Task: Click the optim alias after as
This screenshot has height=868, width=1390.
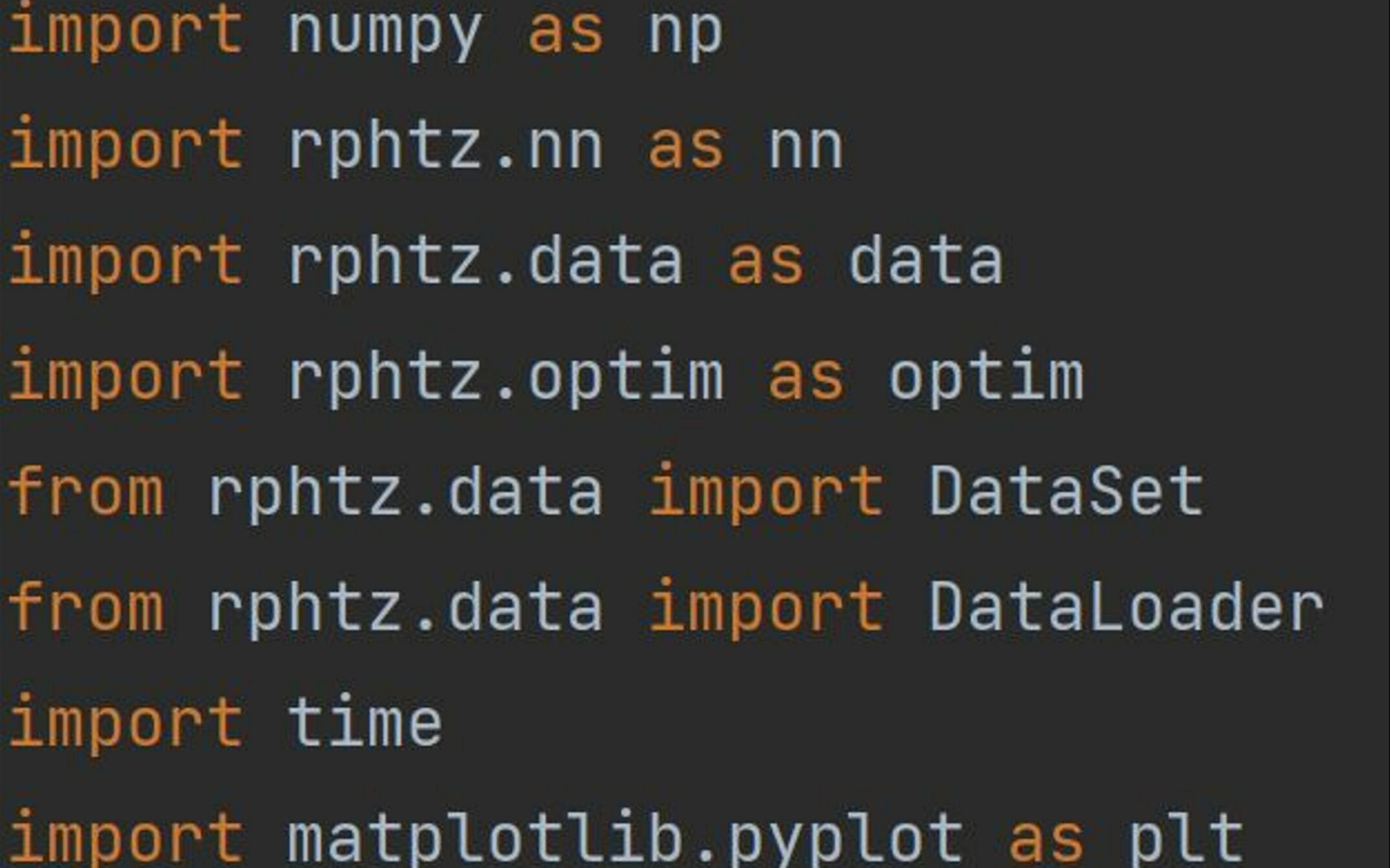Action: pyautogui.click(x=986, y=378)
